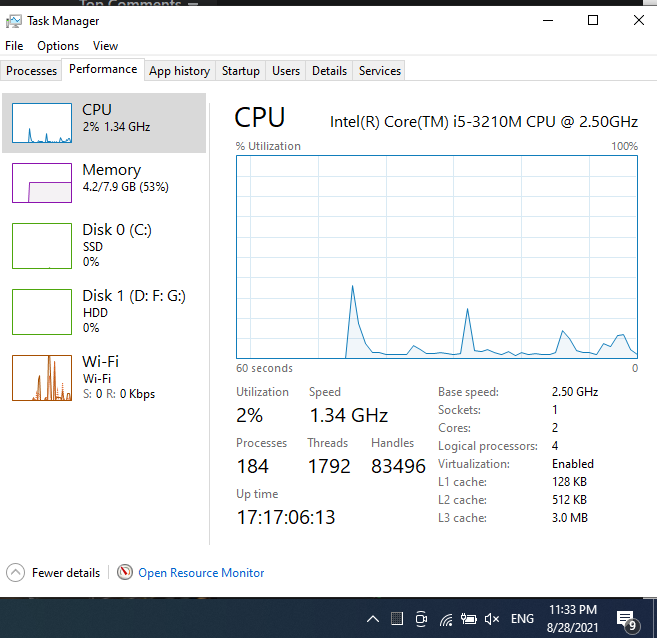Close the Task Manager window
657x638 pixels.
[639, 20]
